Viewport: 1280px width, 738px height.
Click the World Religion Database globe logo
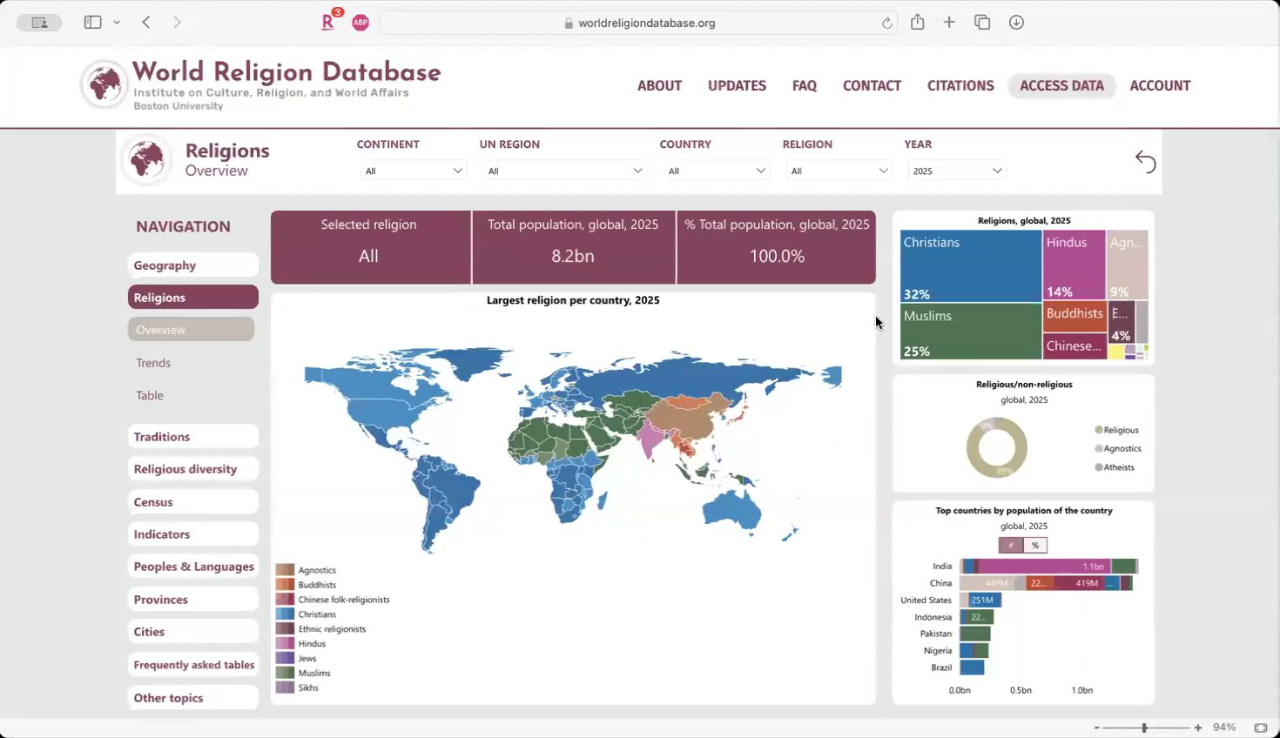point(104,84)
